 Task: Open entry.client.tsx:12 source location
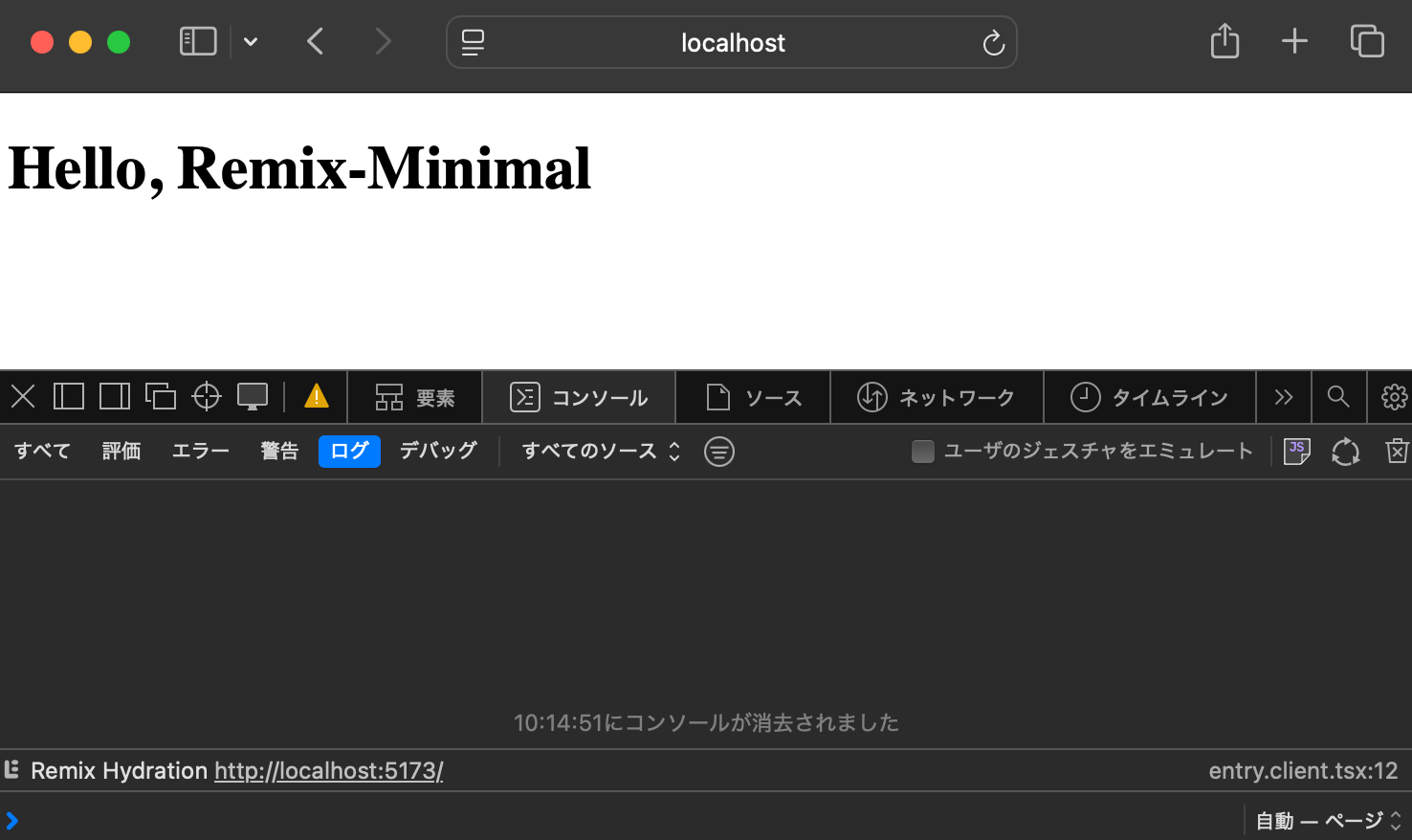[x=1303, y=770]
